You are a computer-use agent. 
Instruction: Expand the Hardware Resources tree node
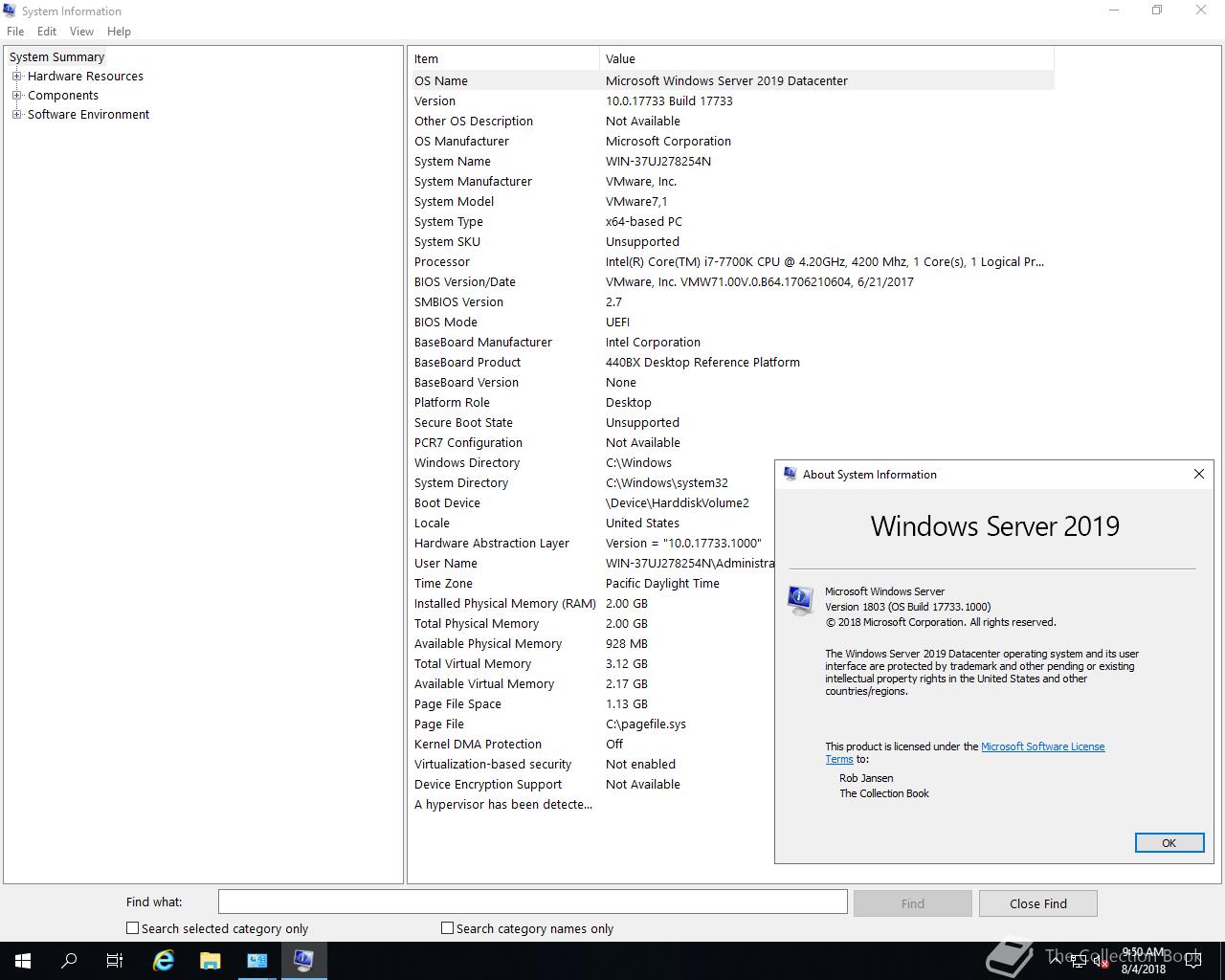(x=16, y=77)
